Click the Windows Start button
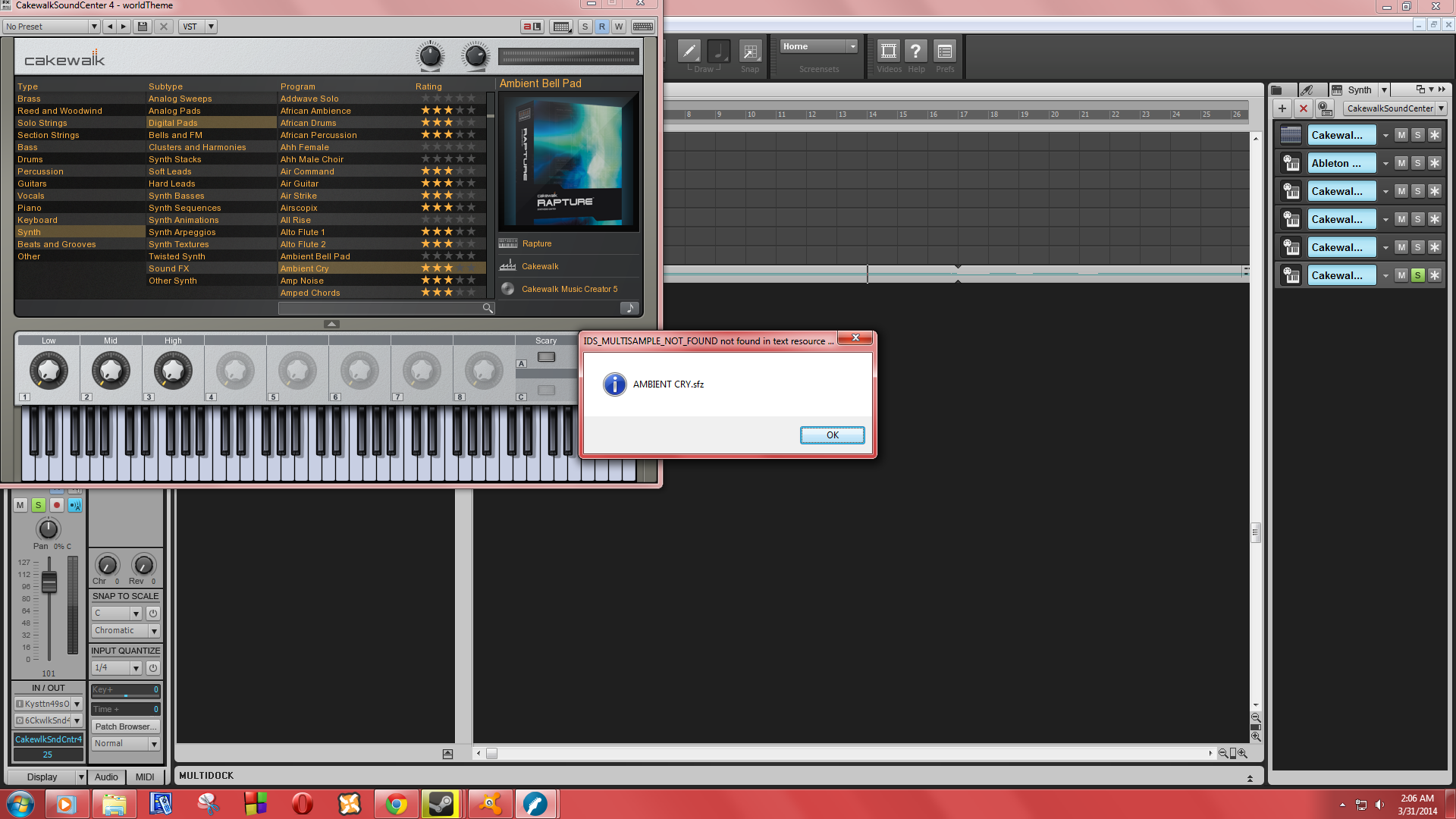Image resolution: width=1456 pixels, height=819 pixels. tap(20, 804)
